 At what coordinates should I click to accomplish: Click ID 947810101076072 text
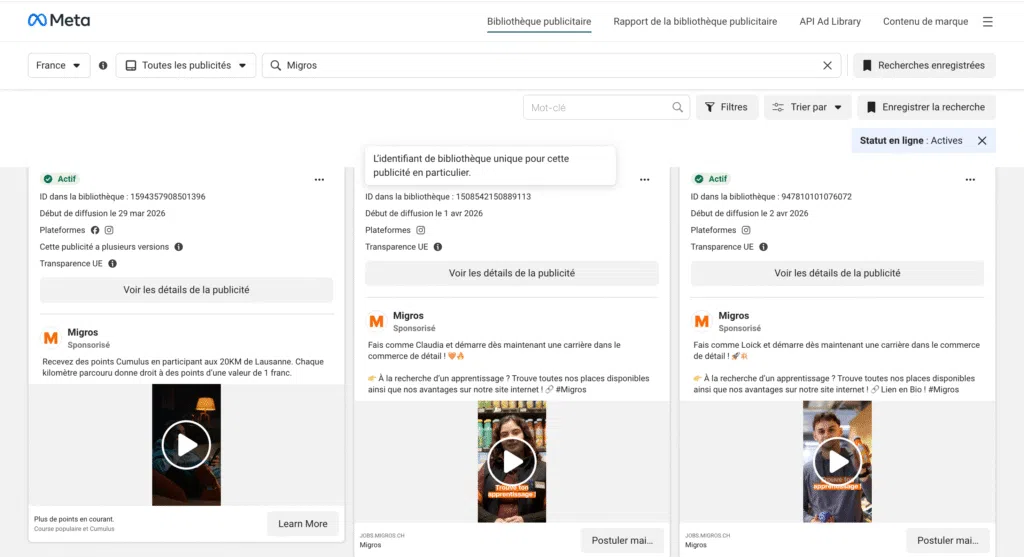771,197
